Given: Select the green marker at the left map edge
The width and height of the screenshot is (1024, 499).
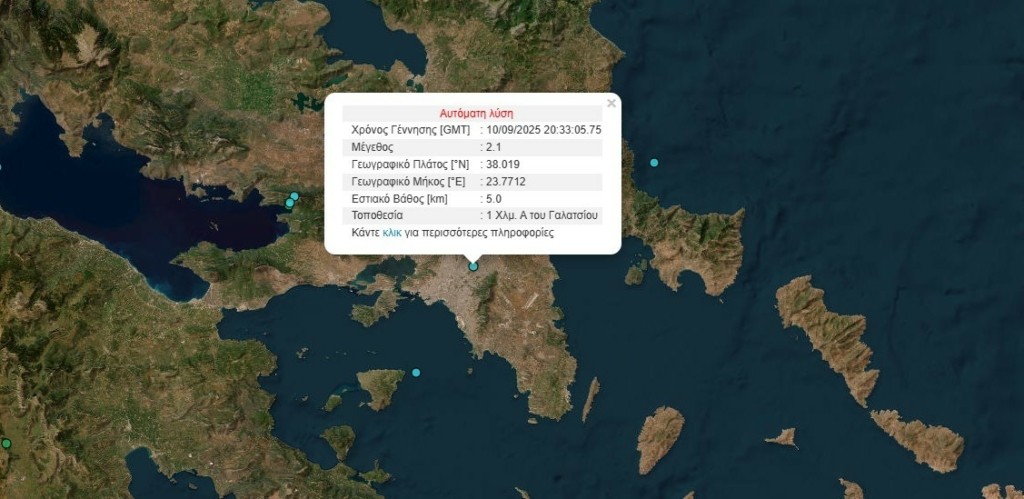Looking at the screenshot, I should click(6, 443).
